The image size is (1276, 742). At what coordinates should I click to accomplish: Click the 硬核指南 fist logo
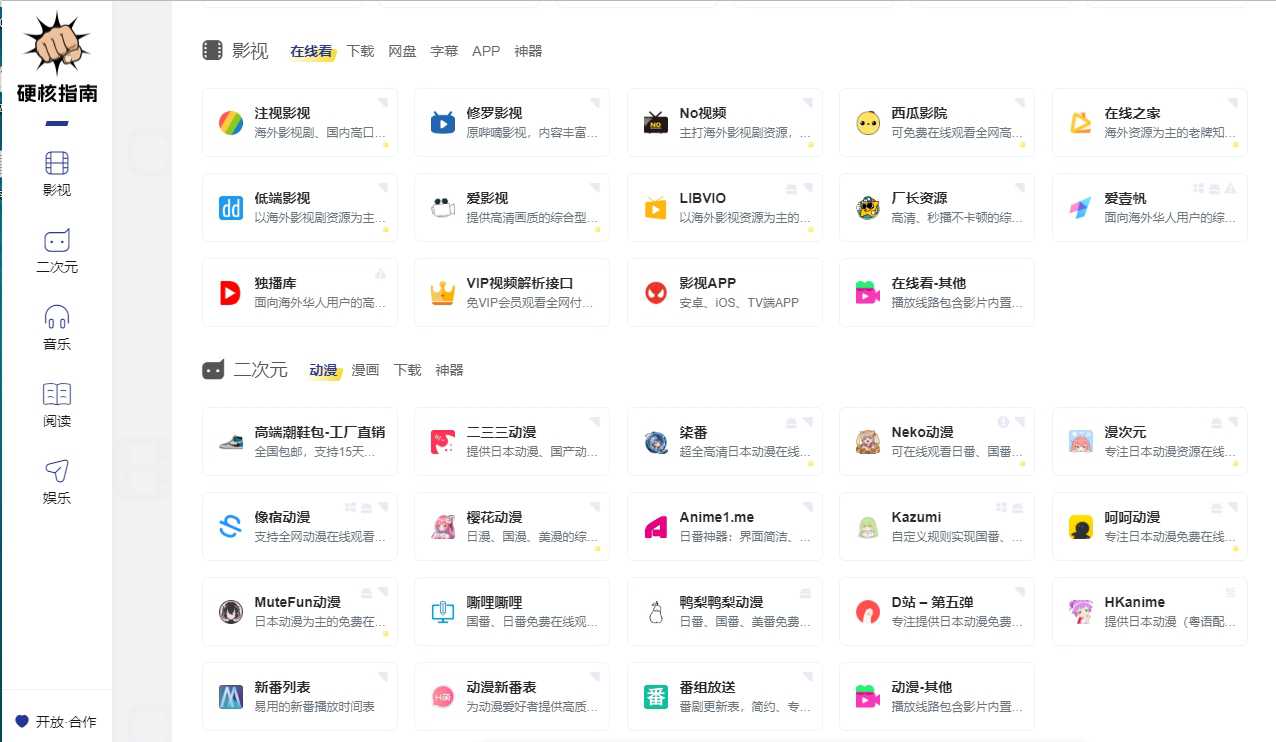coord(57,45)
